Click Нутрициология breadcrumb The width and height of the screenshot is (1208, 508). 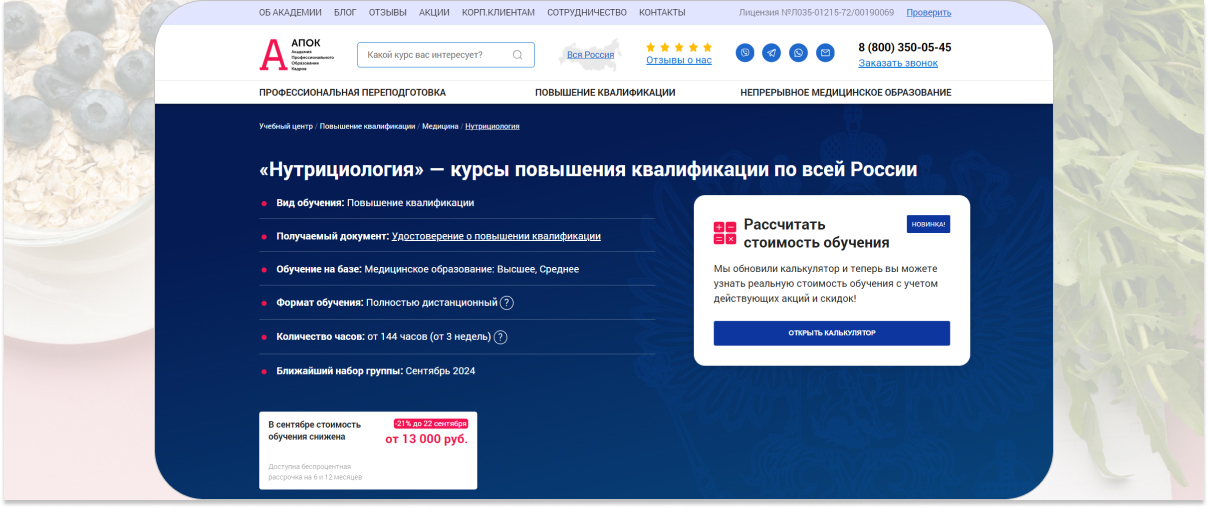tap(492, 127)
